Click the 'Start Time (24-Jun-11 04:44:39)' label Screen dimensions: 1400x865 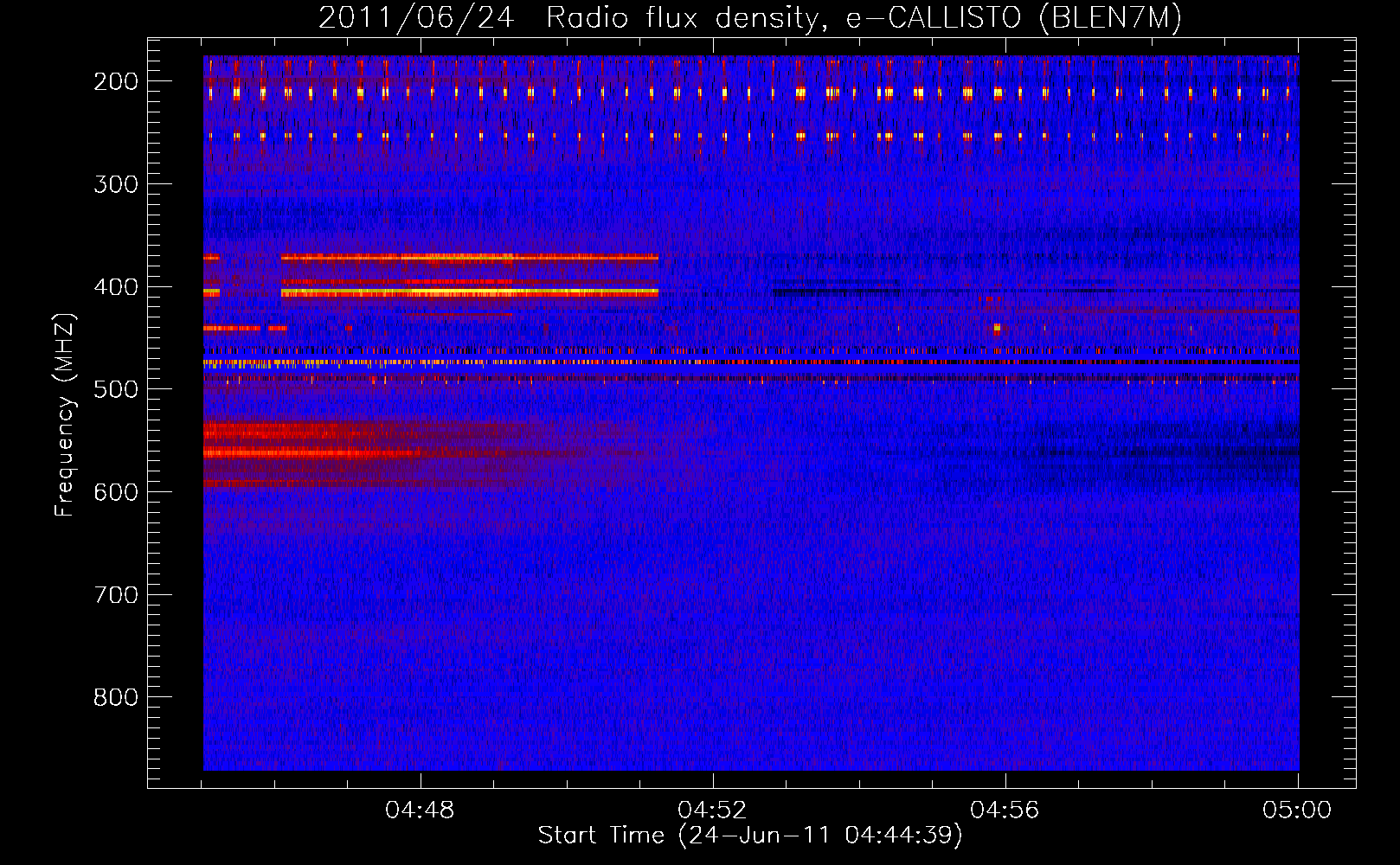tap(750, 836)
